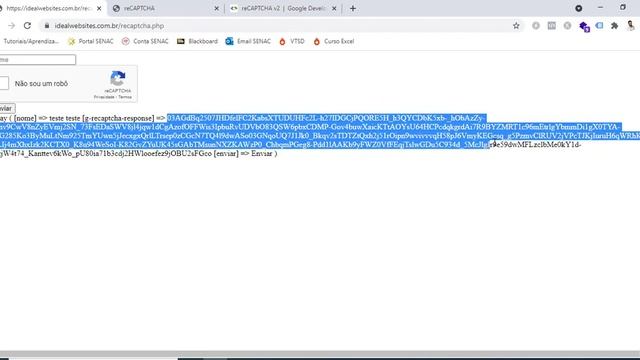Click the "[enviar] => Enviar )" output text
Viewport: 640px width, 360px height.
click(245, 153)
